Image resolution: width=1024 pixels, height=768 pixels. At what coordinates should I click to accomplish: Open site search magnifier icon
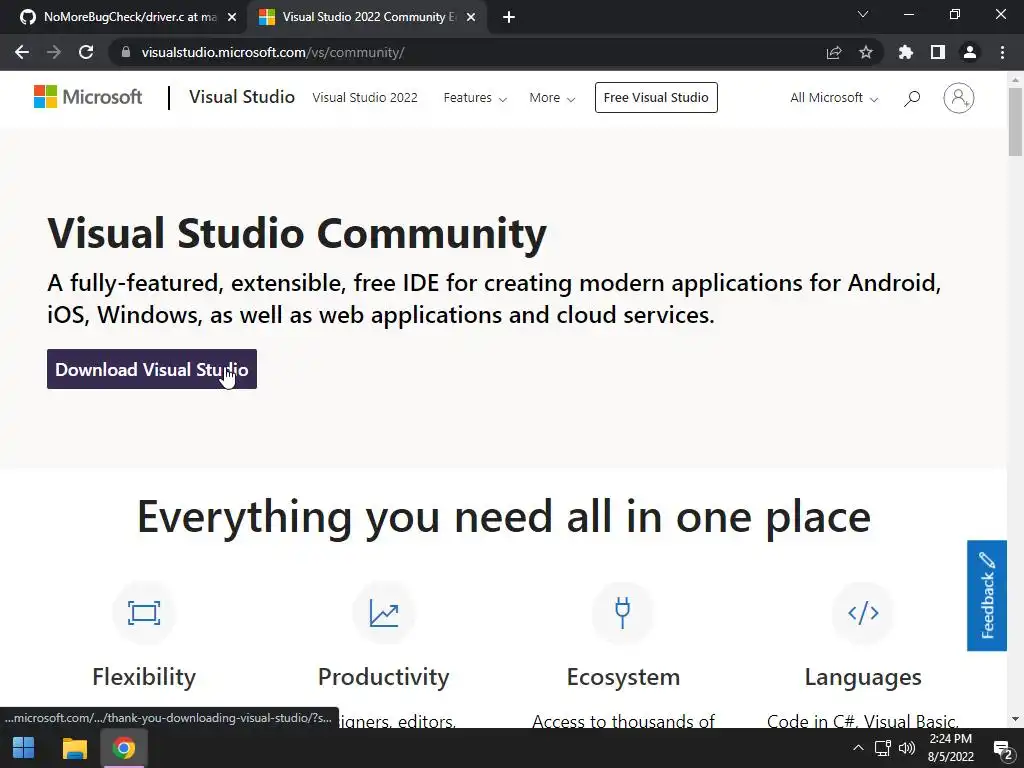912,98
